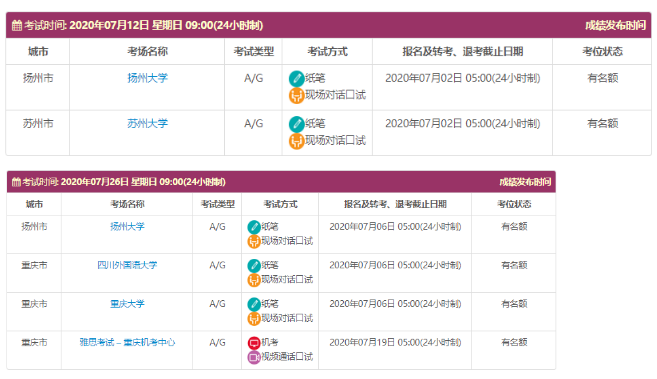Click the orange speaking-test icon in 苏州大学 row
657x379 pixels.
click(296, 141)
